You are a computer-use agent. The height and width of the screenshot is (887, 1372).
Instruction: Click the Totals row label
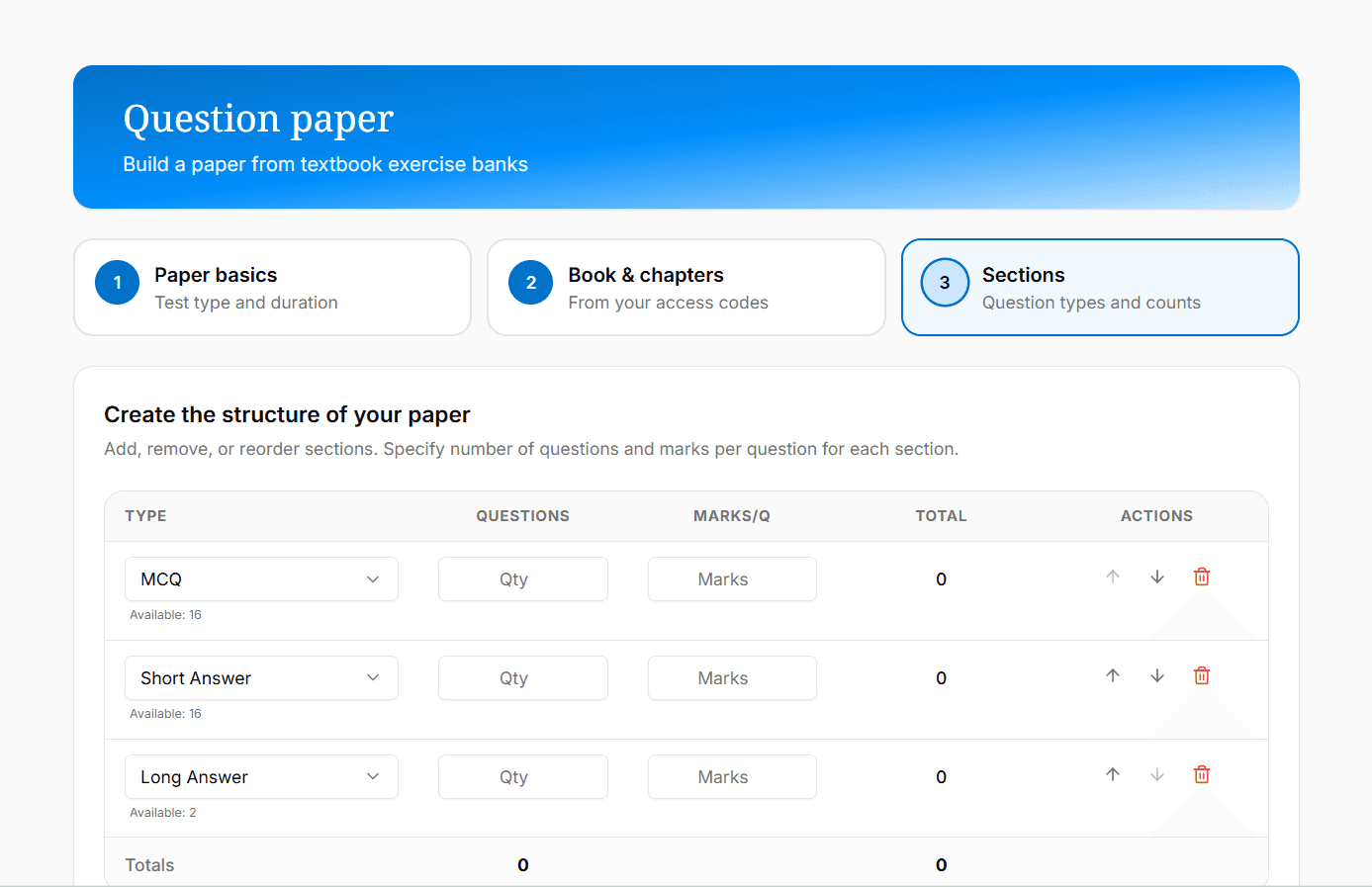click(149, 865)
